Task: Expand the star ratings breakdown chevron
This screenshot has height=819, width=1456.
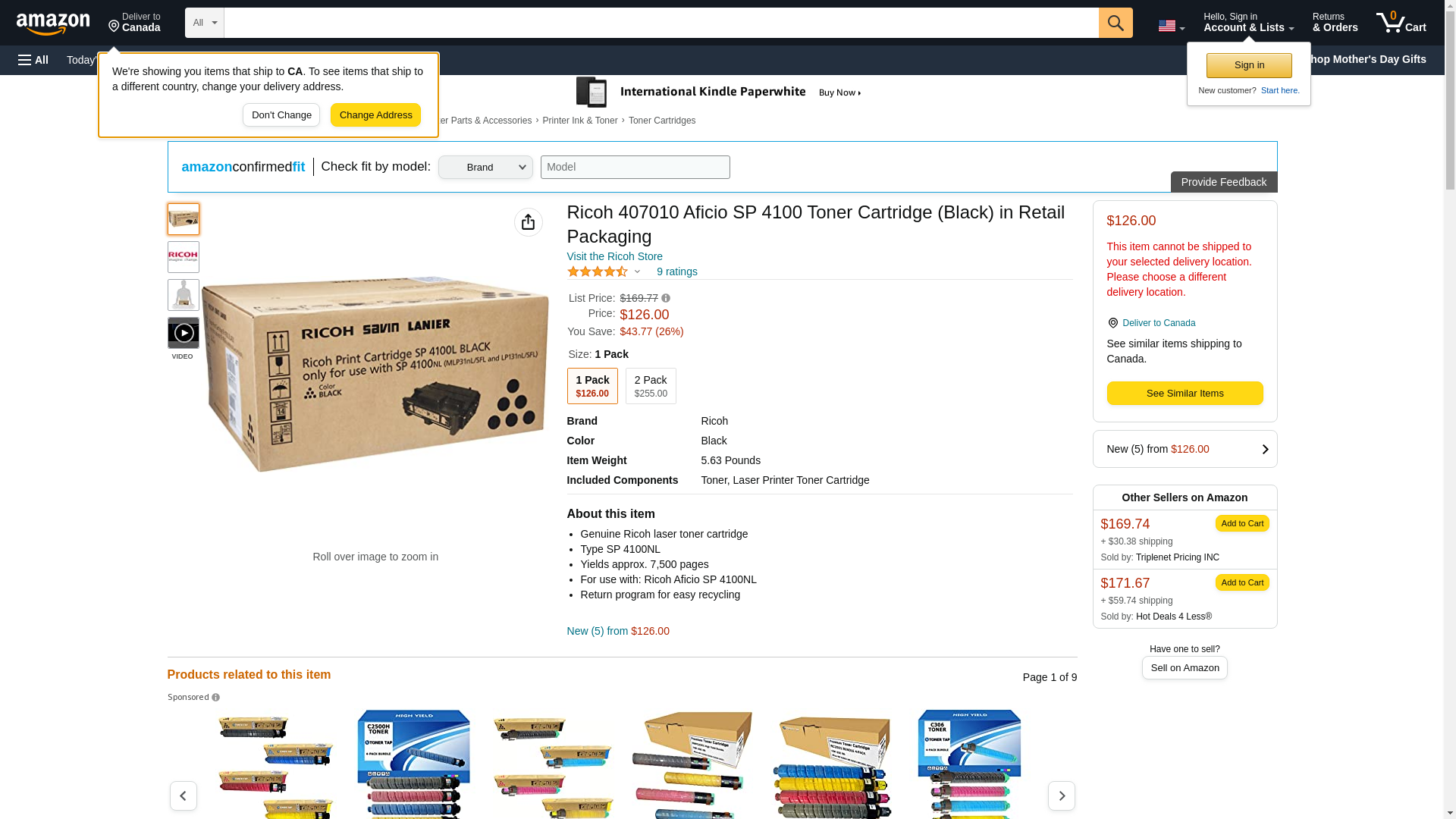Action: click(x=637, y=271)
